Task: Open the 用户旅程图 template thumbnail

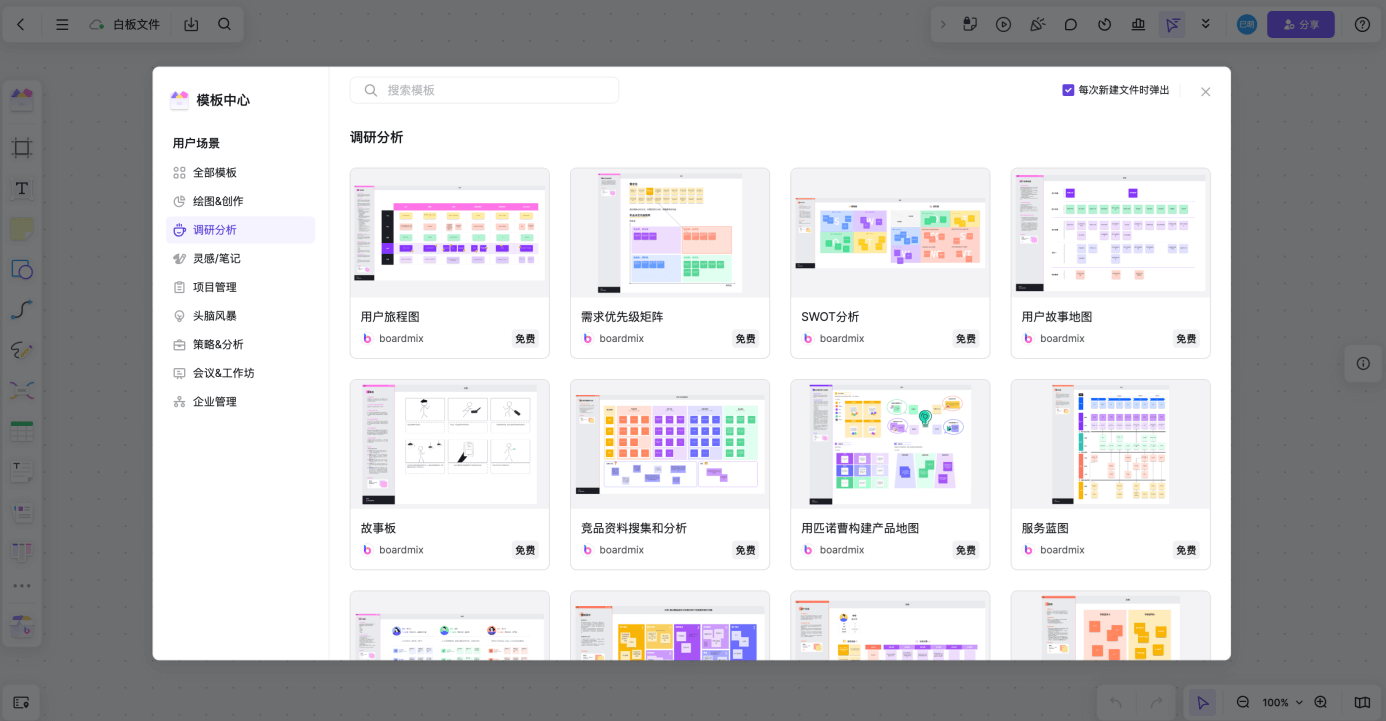Action: tap(450, 233)
